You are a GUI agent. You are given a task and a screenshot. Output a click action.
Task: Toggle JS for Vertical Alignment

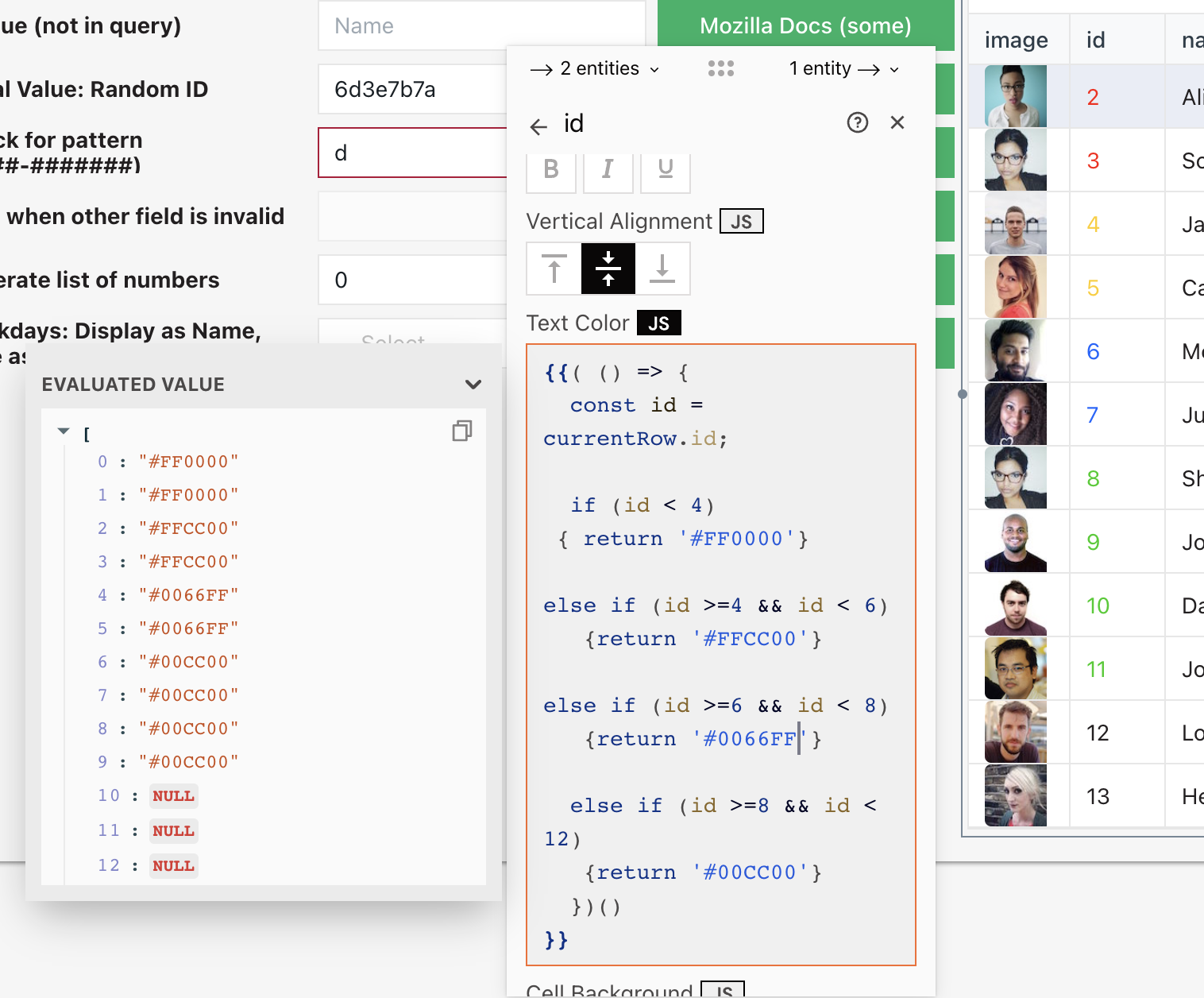(741, 222)
